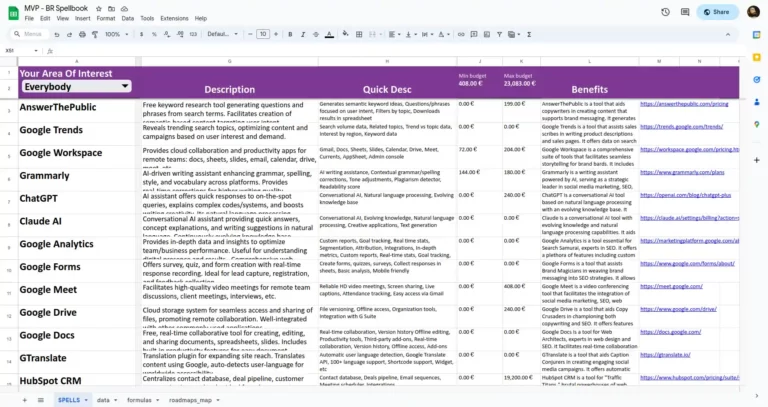Add a new sheet with the plus button

(x=24, y=400)
